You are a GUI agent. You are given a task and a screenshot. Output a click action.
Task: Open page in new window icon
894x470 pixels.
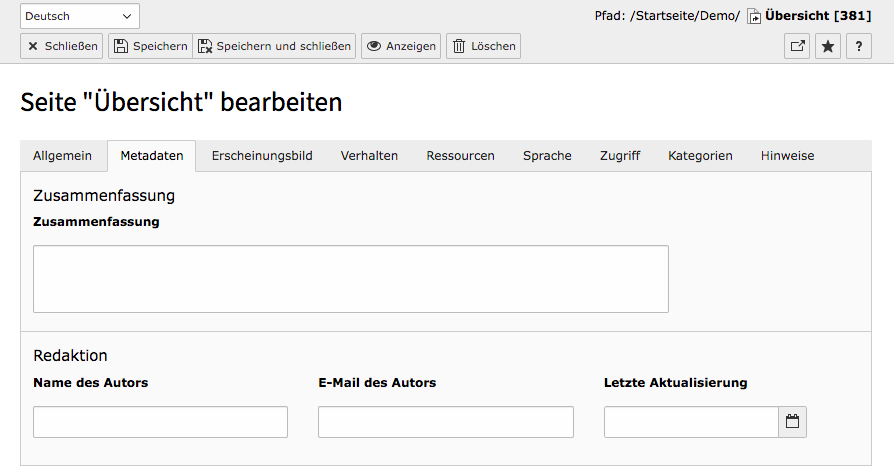click(x=797, y=46)
